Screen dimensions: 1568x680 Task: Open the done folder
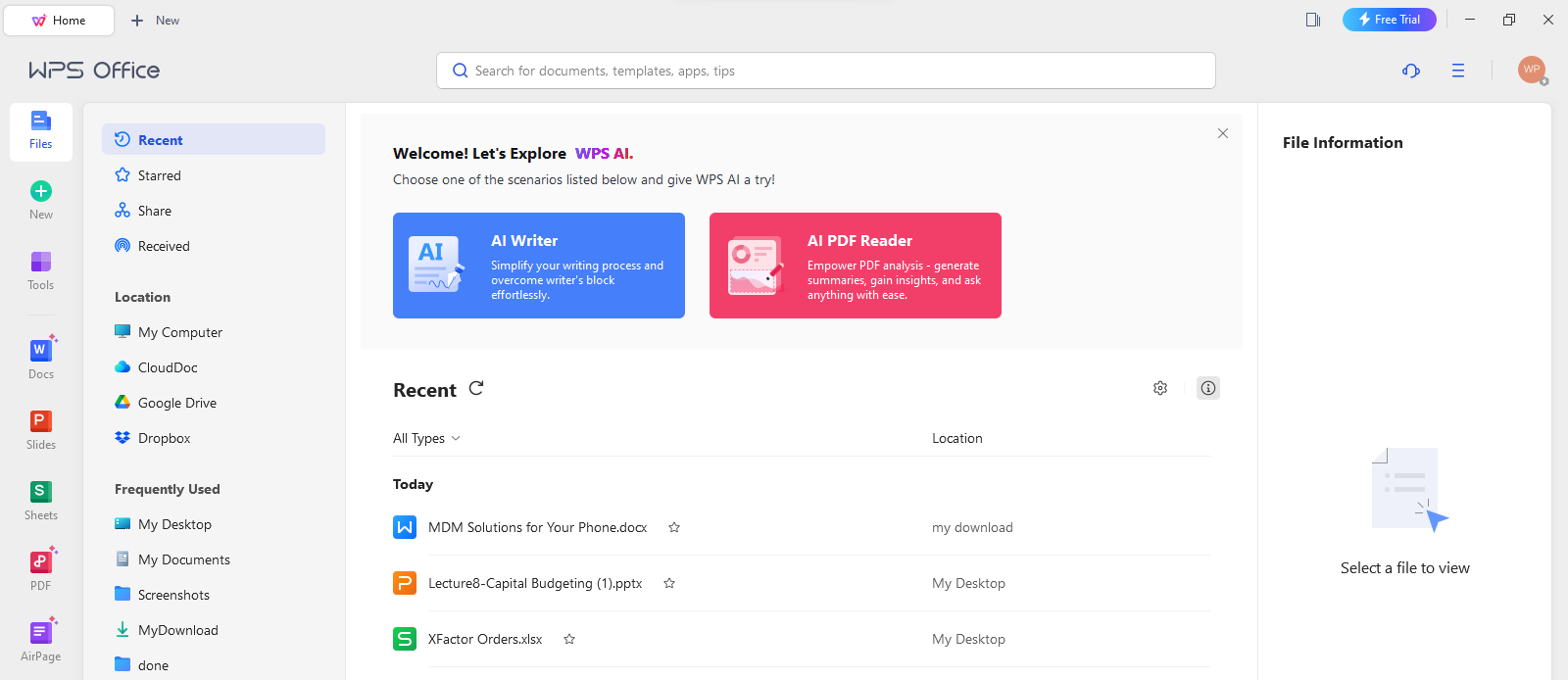click(214, 665)
